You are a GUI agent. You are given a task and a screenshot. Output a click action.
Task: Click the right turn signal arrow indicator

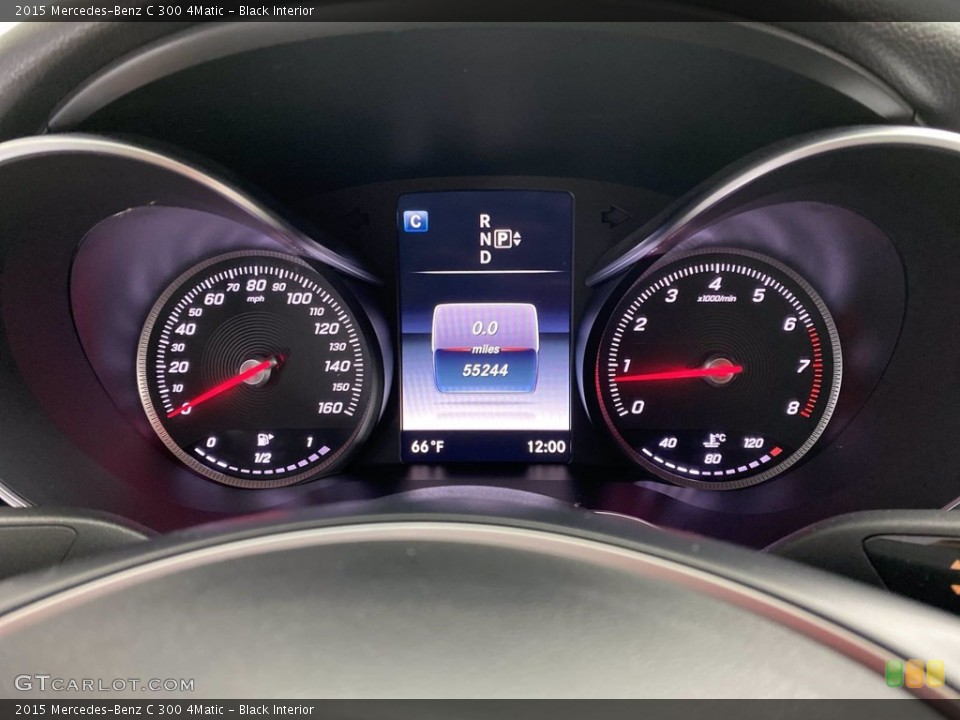tap(615, 216)
